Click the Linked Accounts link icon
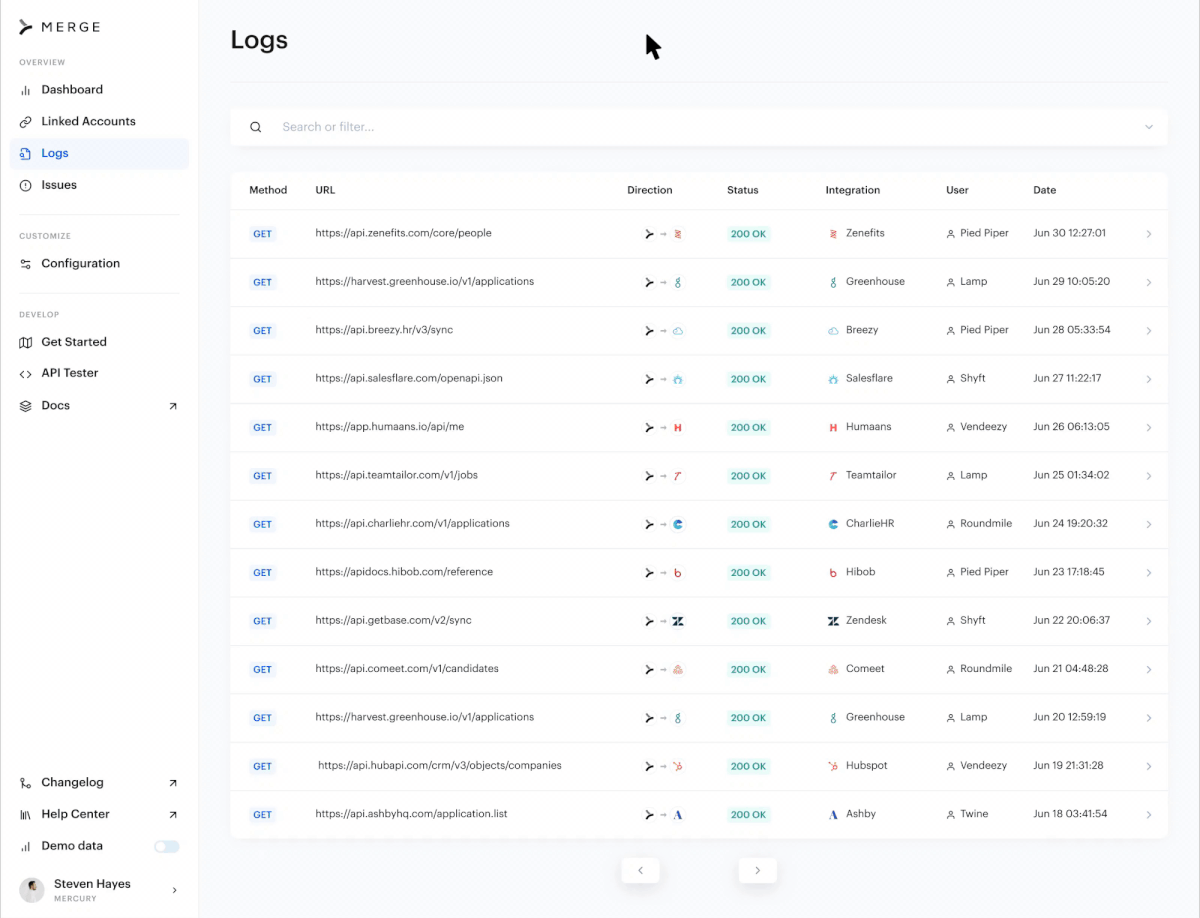Viewport: 1200px width, 918px height. pyautogui.click(x=26, y=122)
